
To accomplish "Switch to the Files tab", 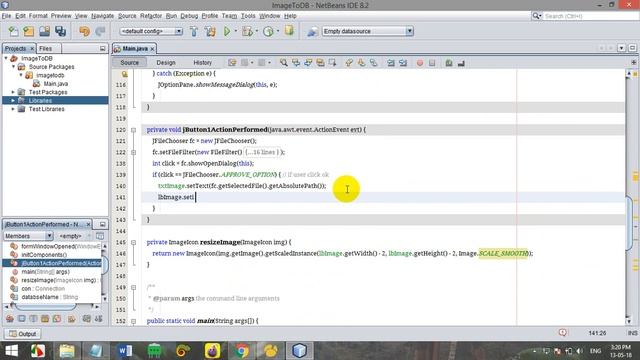I will click(x=45, y=48).
